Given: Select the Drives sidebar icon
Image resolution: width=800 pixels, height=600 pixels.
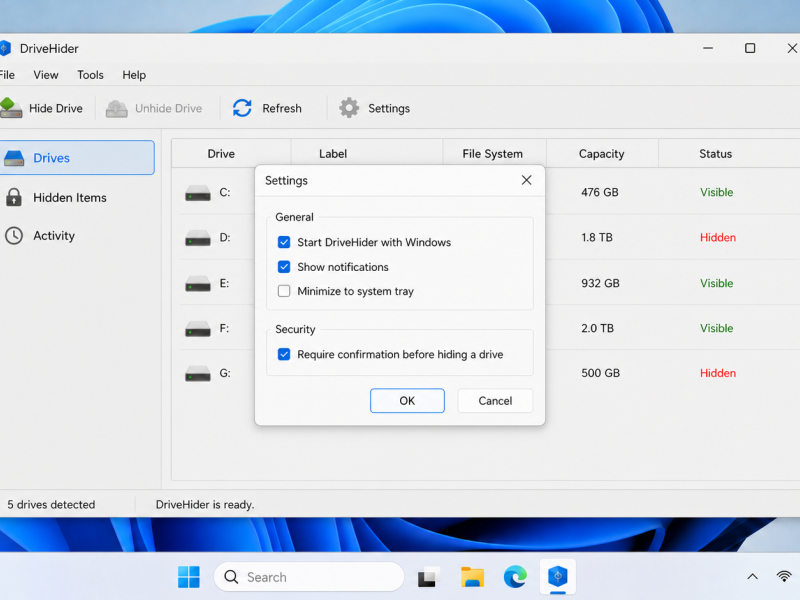Looking at the screenshot, I should click(x=14, y=158).
